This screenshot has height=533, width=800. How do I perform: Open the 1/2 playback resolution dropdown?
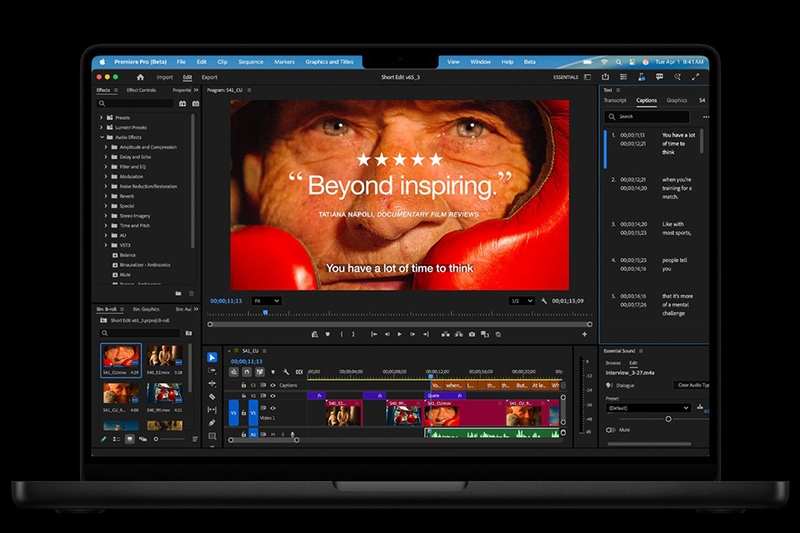coord(521,301)
